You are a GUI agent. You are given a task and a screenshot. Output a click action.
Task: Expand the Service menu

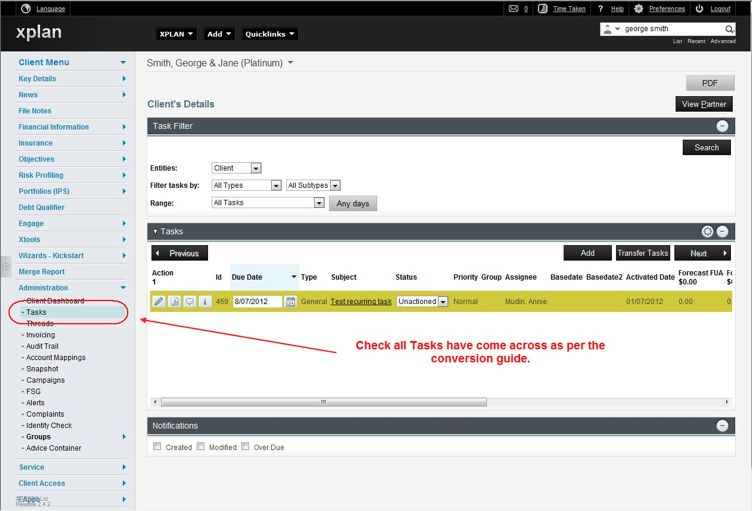click(x=124, y=467)
